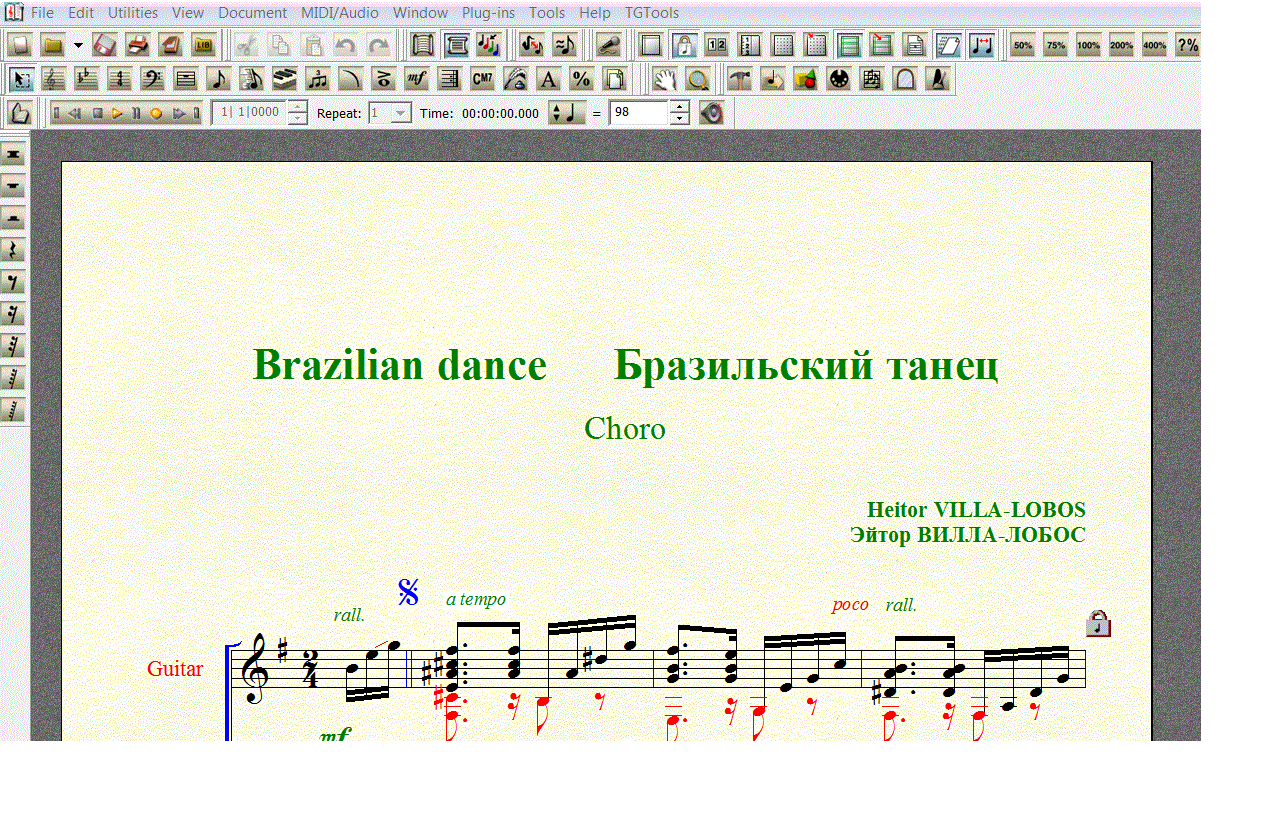Open the TGTools menu

[x=652, y=13]
